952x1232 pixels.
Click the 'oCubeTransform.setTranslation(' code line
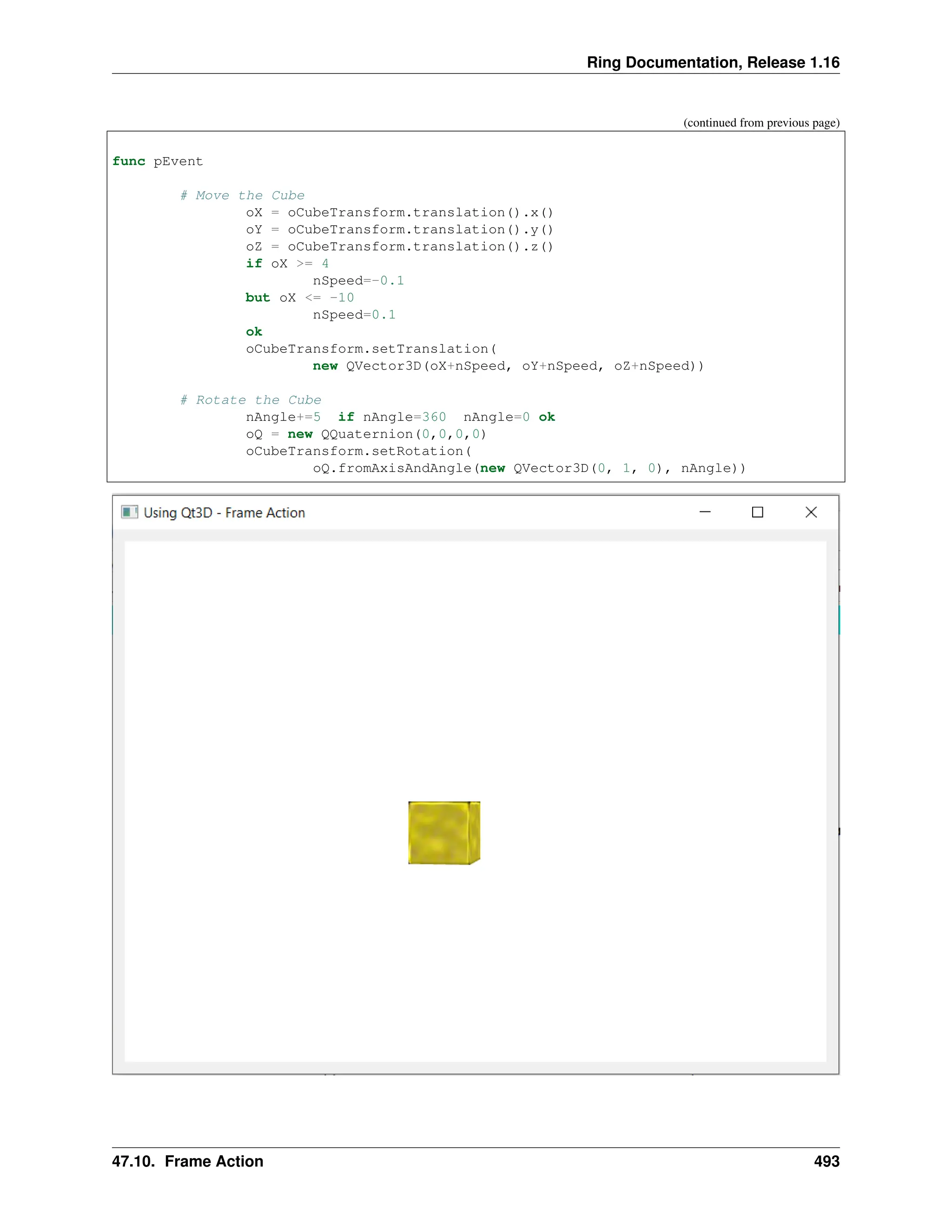371,349
